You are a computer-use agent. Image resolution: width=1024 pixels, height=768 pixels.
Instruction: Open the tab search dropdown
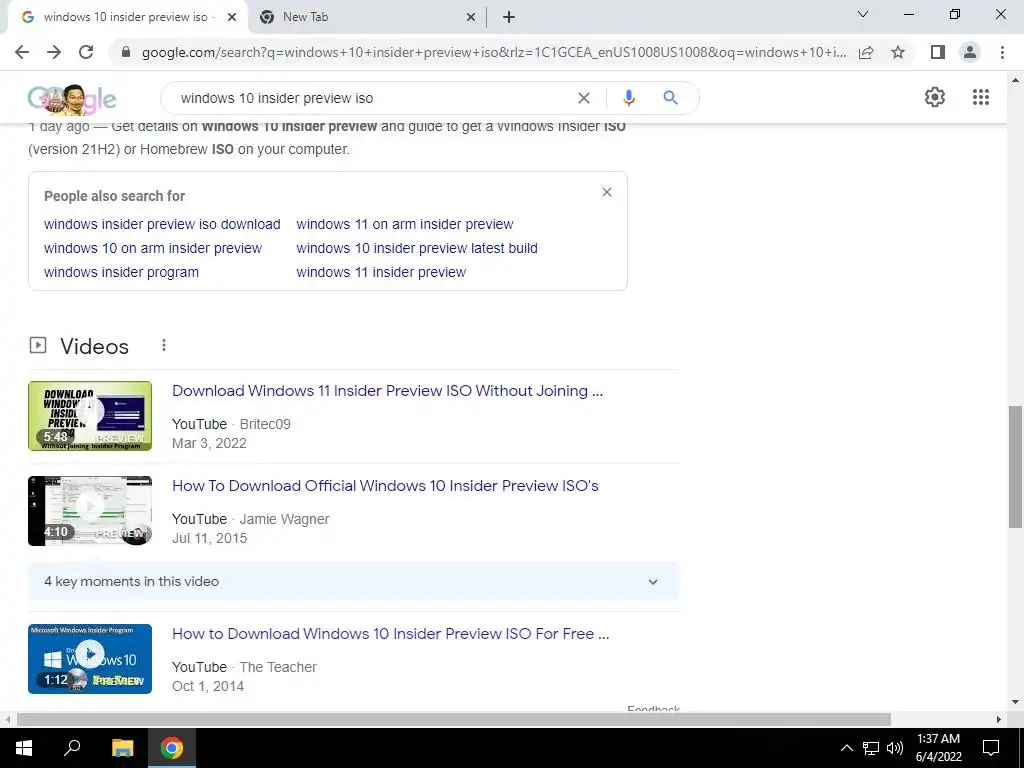coord(863,14)
